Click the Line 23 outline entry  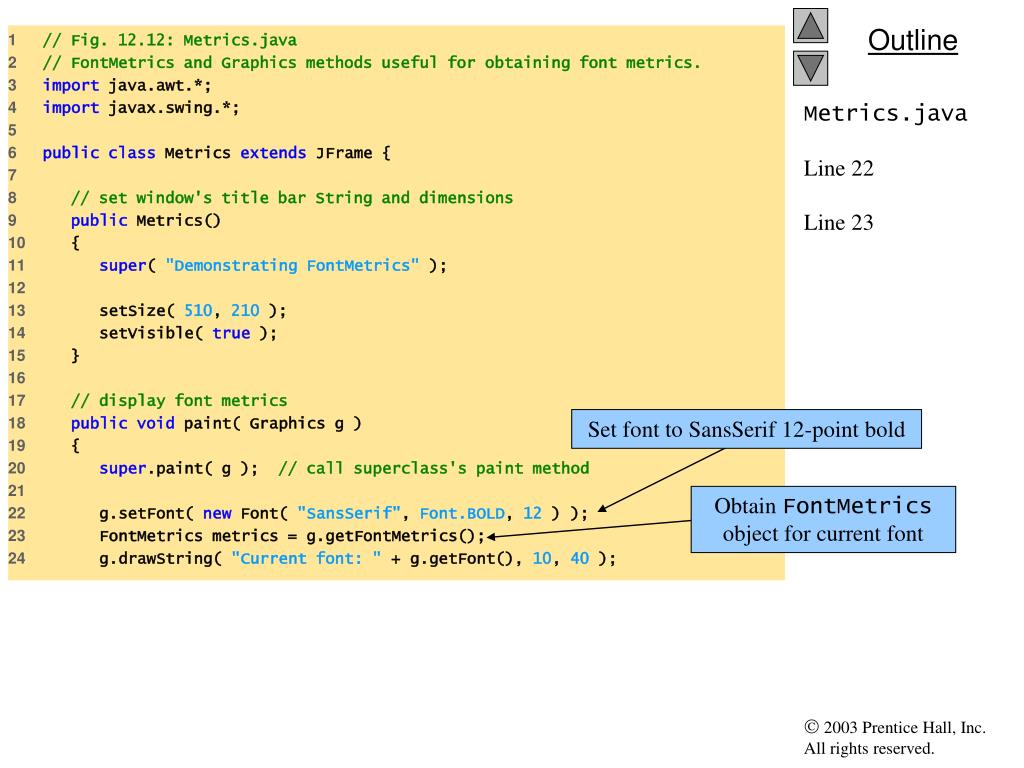[838, 222]
